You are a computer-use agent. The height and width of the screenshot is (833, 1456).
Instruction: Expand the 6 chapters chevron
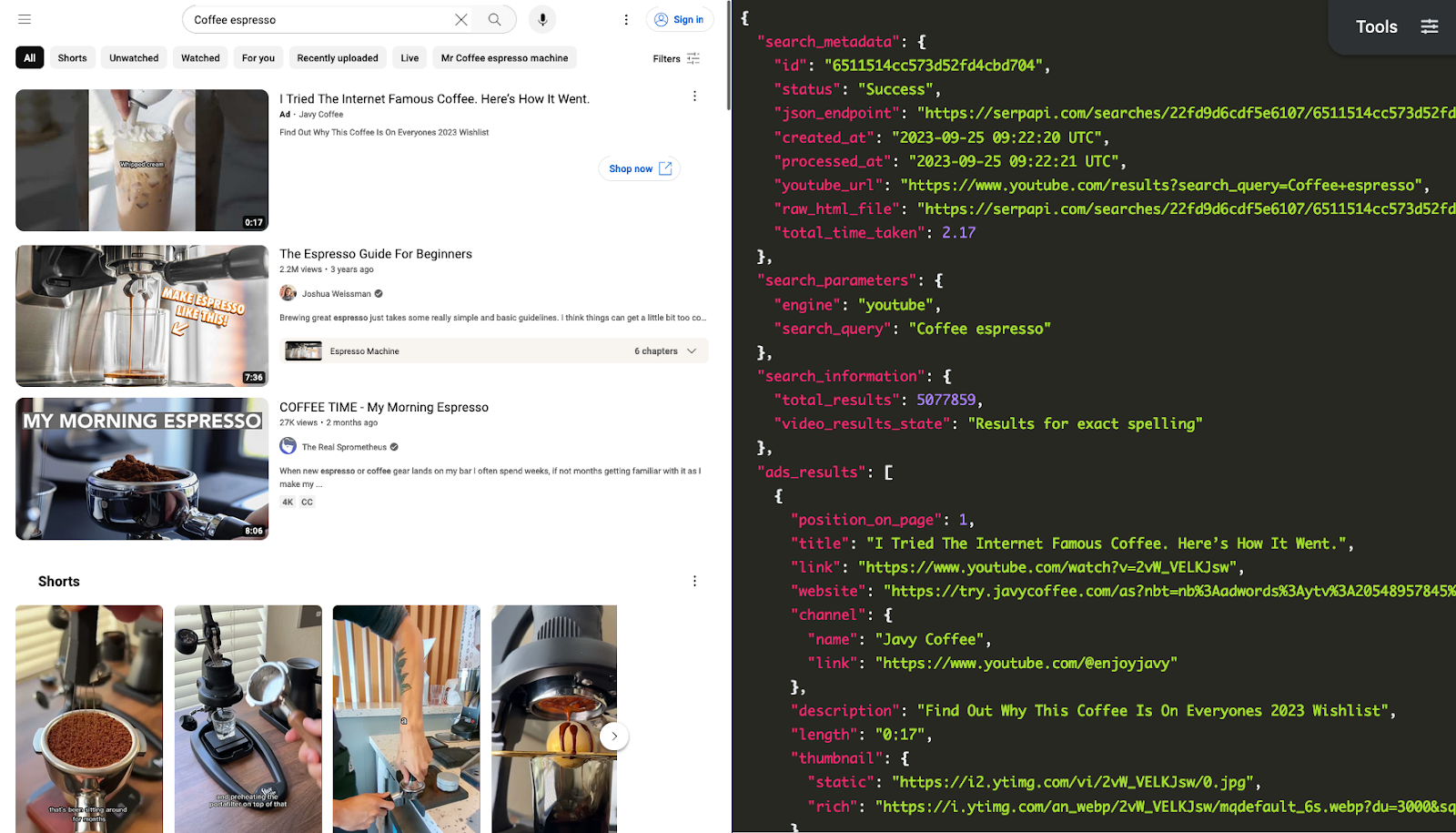(x=692, y=351)
